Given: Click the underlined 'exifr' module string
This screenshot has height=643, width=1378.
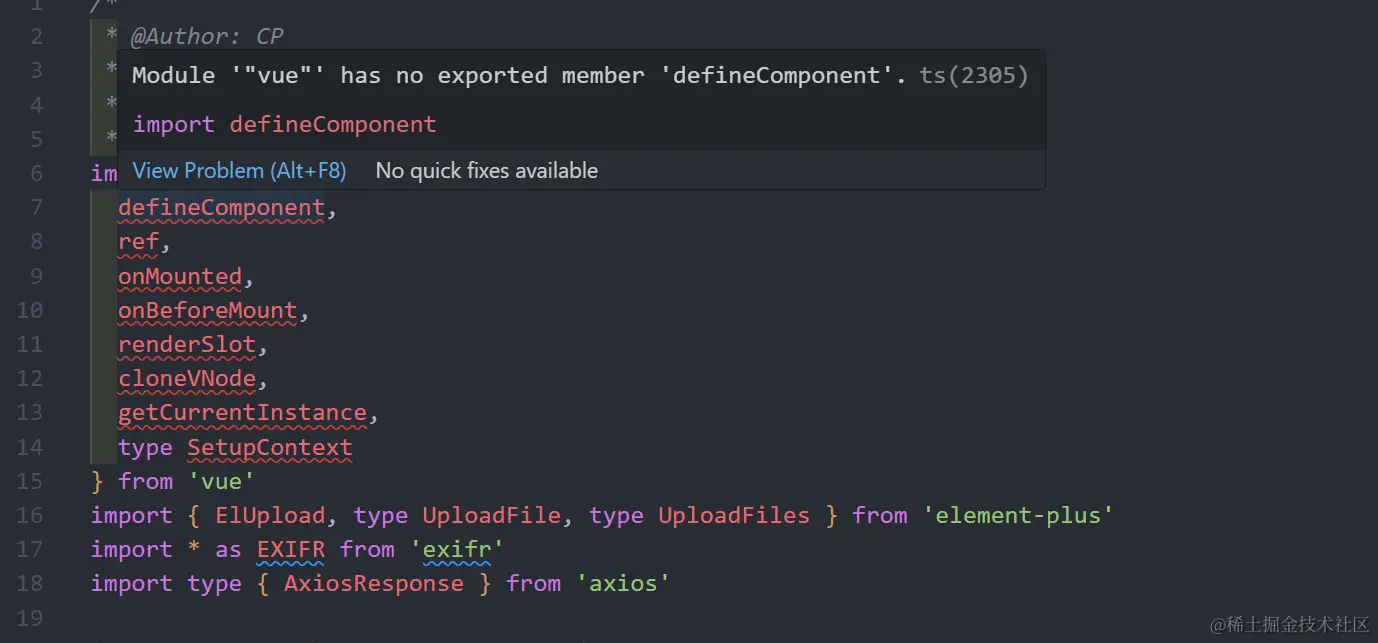Looking at the screenshot, I should (461, 550).
